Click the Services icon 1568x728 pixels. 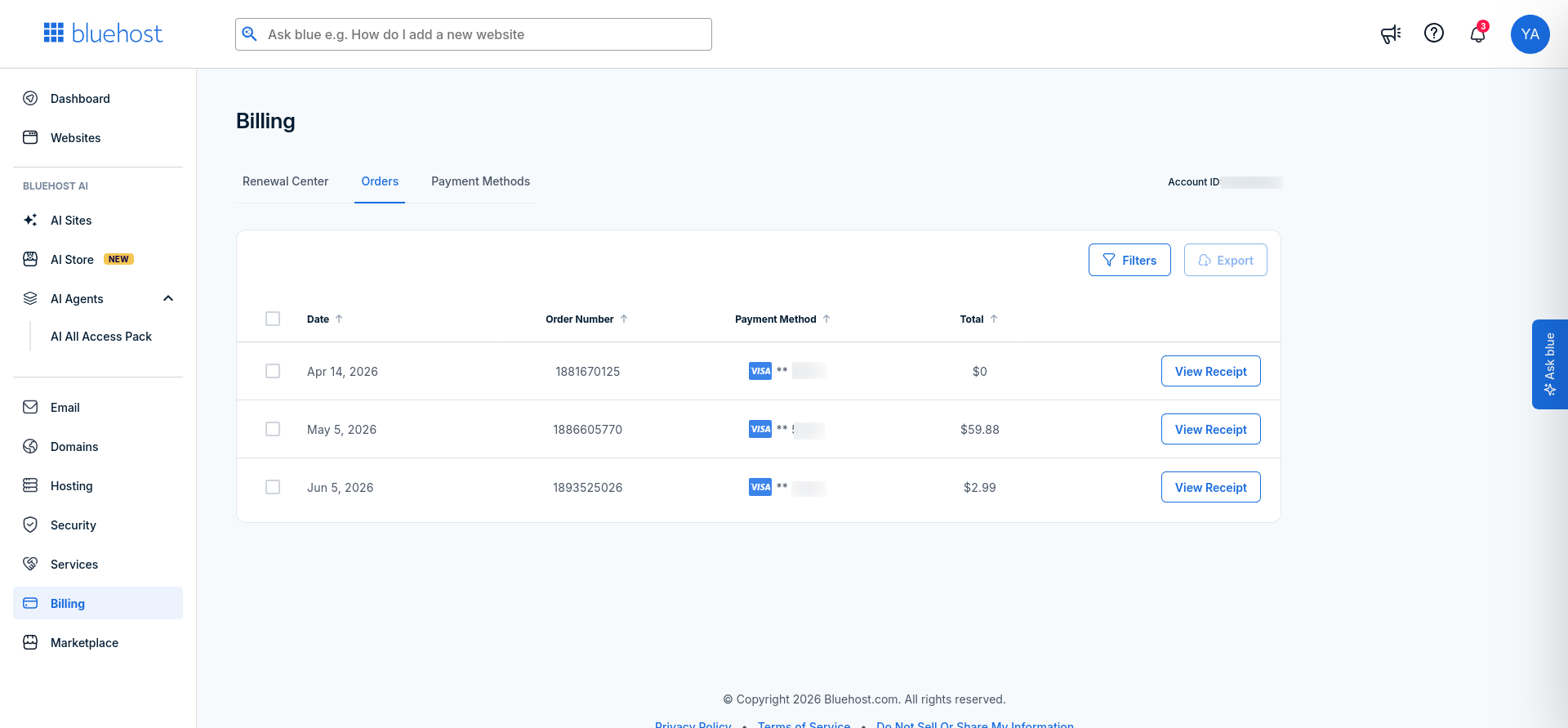(30, 564)
